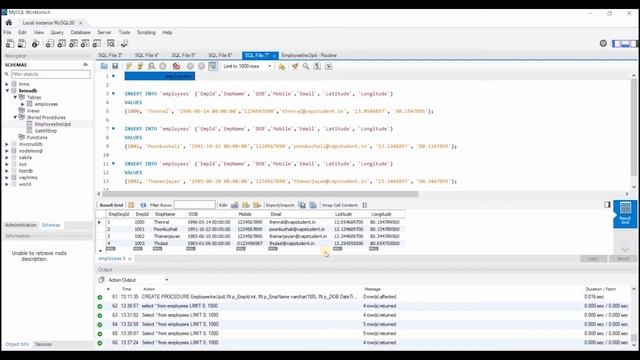Execute the query with the lightning icon

[129, 66]
